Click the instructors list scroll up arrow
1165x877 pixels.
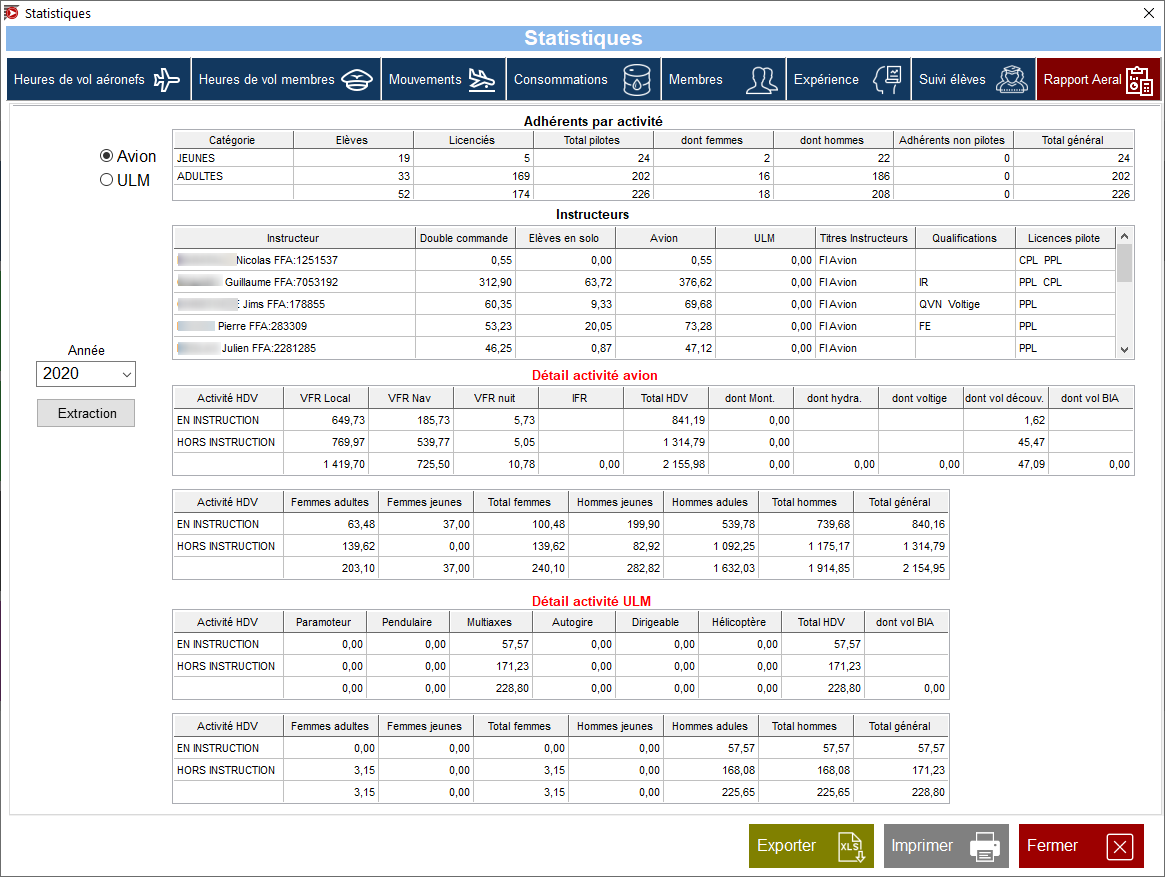pos(1125,236)
